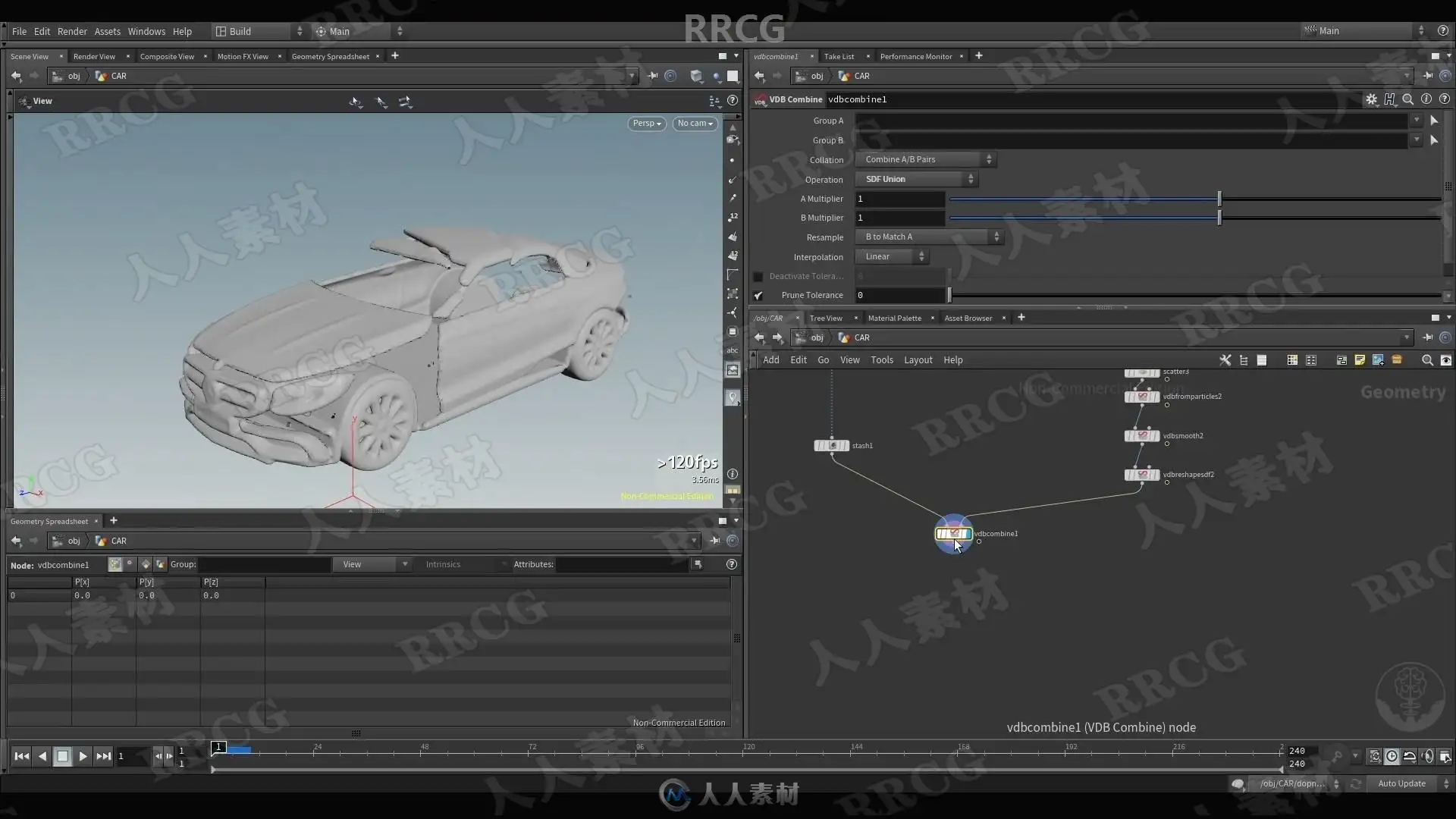This screenshot has height=819, width=1456.
Task: Enable the Deactivate Tolerance checkbox
Action: click(x=758, y=277)
